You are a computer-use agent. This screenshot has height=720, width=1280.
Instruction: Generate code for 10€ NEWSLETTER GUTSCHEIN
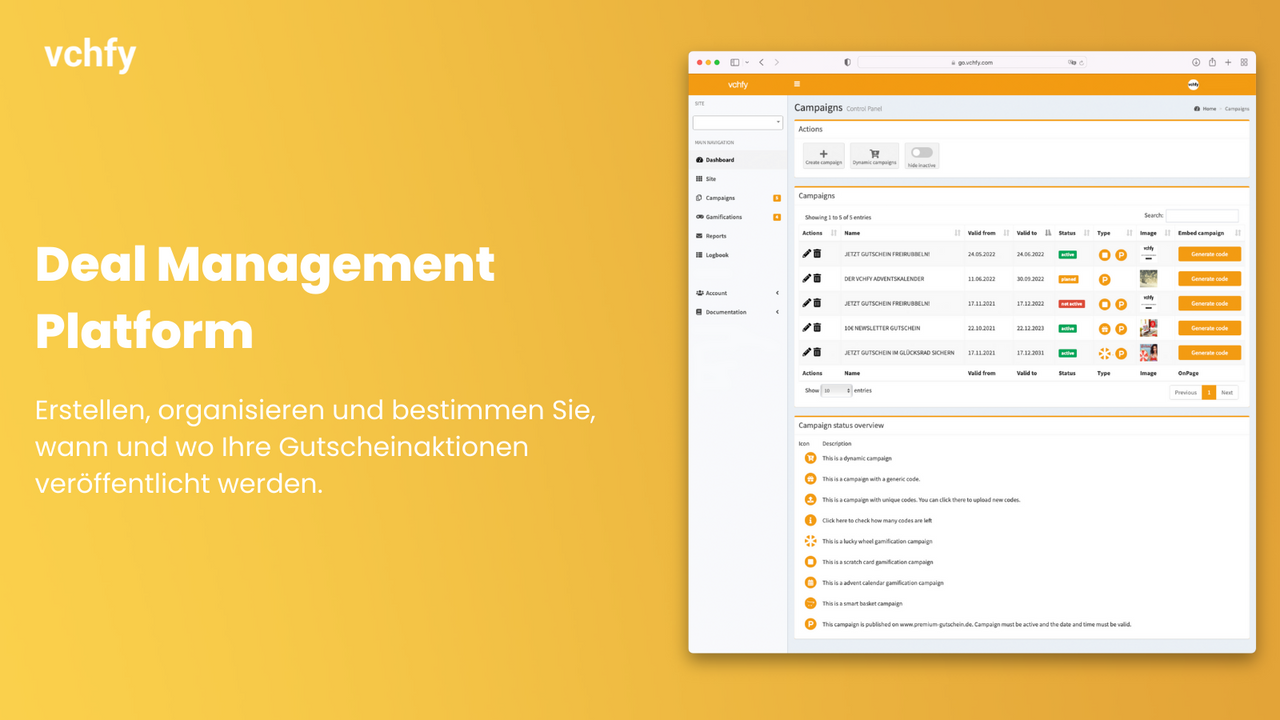[x=1209, y=328]
